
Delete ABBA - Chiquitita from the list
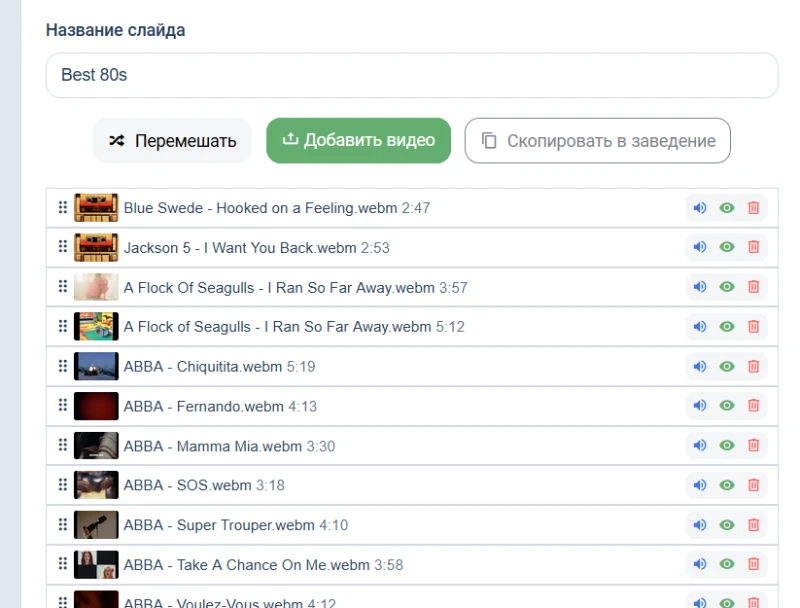[x=754, y=366]
